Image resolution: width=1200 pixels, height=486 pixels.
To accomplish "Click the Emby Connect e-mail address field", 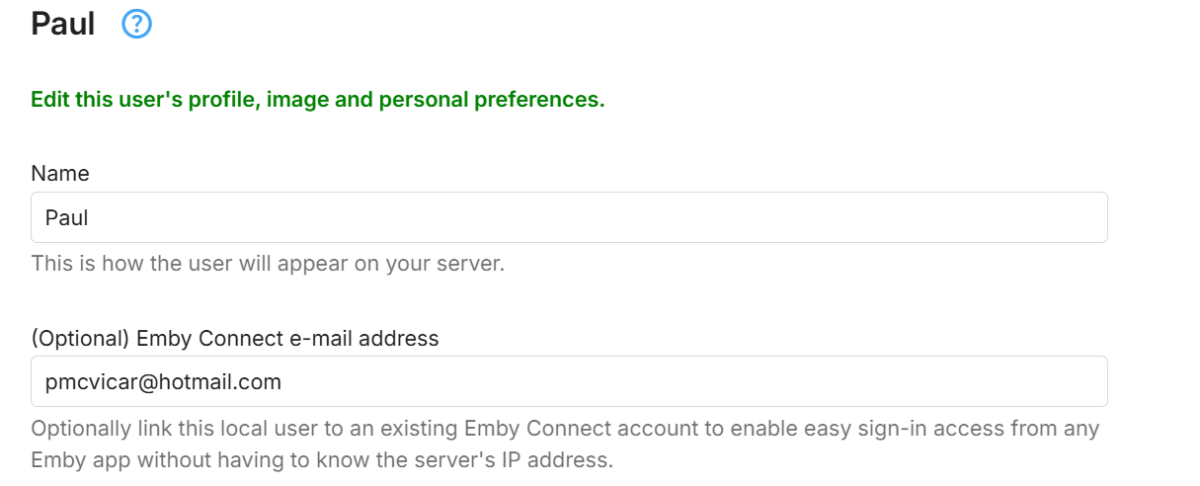I will click(569, 381).
